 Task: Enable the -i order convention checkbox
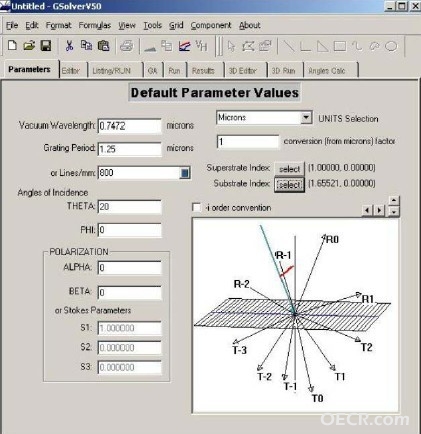pyautogui.click(x=197, y=208)
